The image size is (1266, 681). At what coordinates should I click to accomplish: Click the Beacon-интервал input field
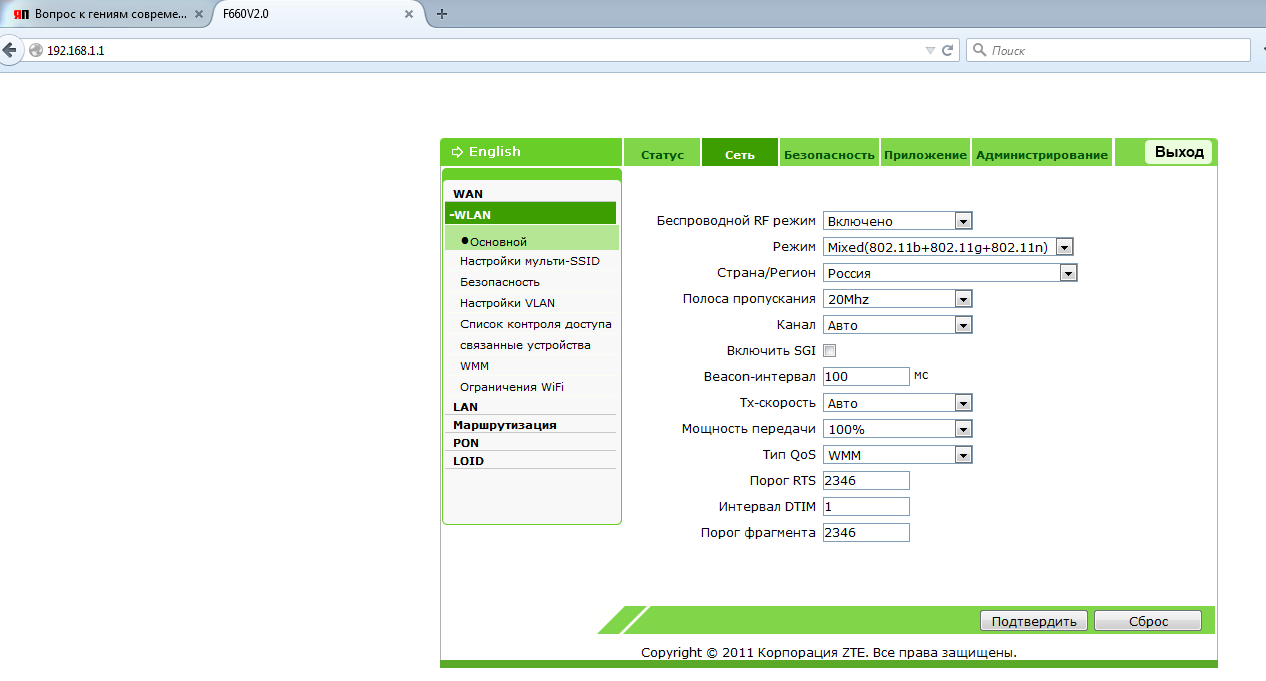click(865, 377)
